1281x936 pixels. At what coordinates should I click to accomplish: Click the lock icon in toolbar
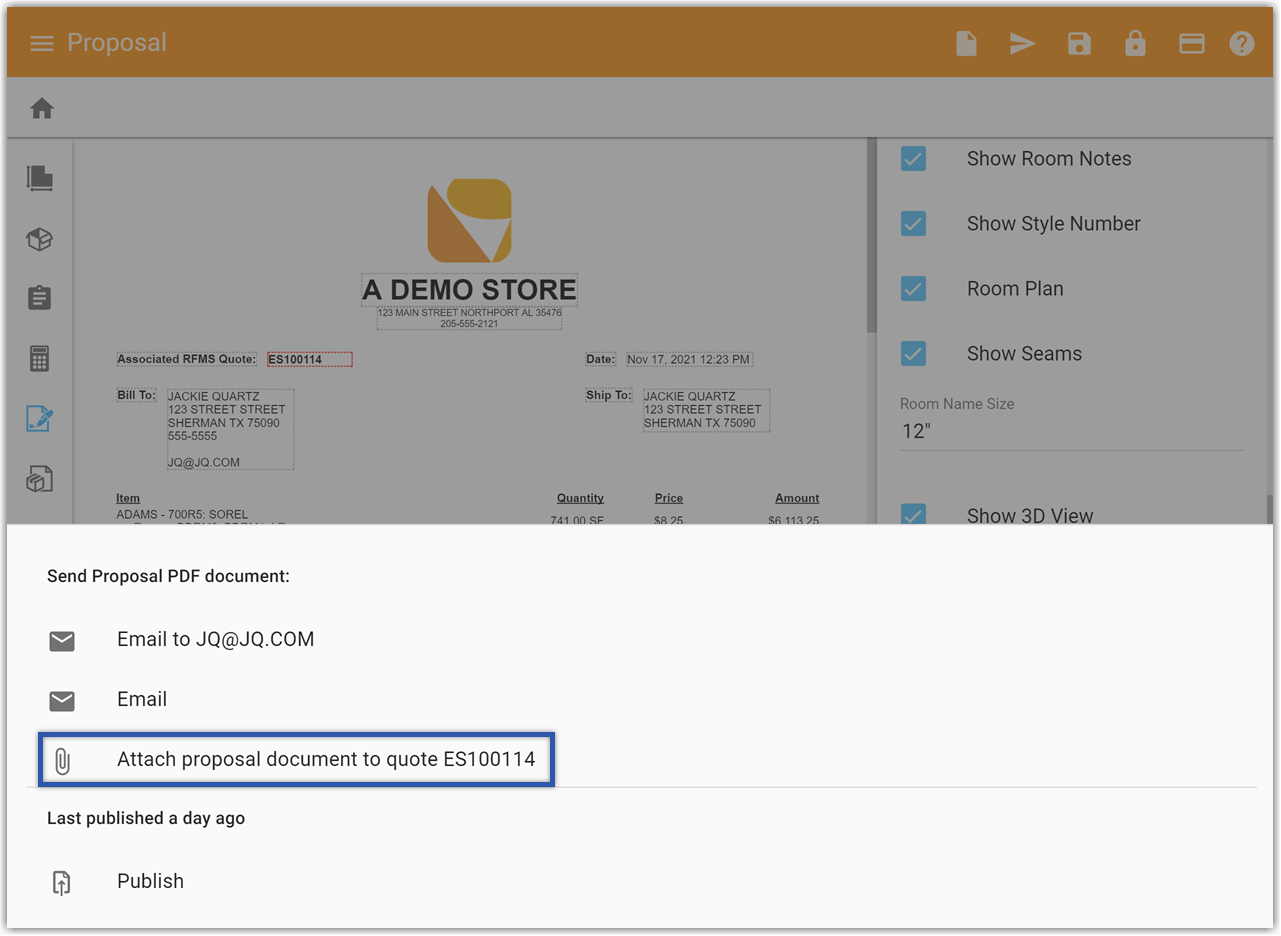(x=1135, y=43)
